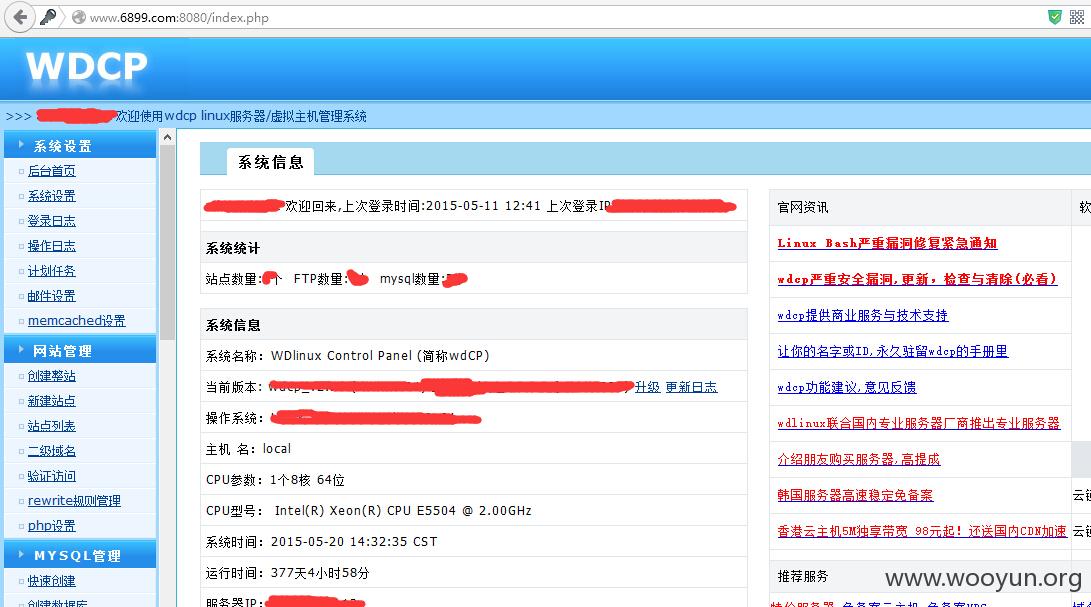Screen dimensions: 1091x607
Task: Open 快速创建 under MYSQL管理
Action: tap(51, 581)
